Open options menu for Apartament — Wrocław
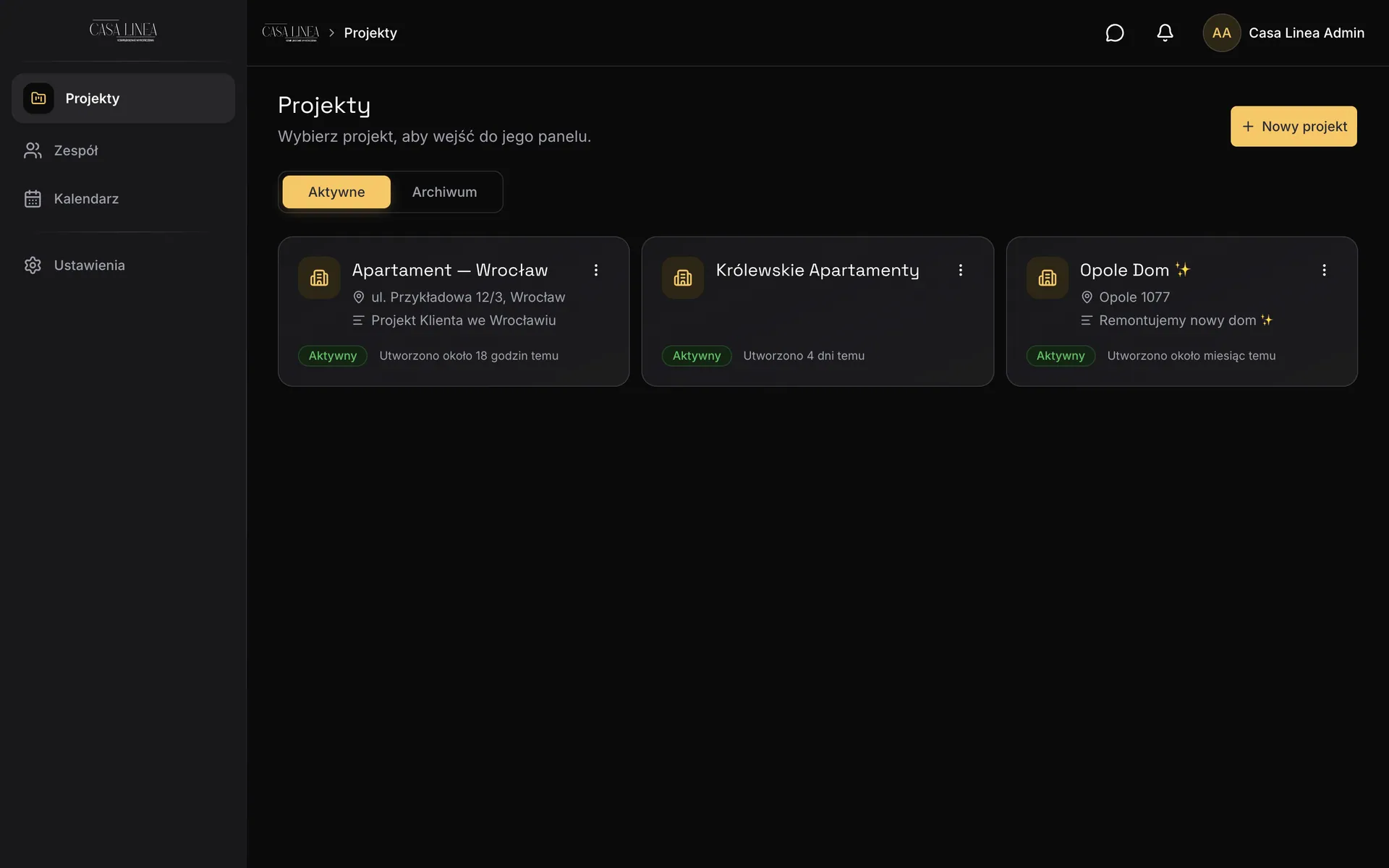Image resolution: width=1389 pixels, height=868 pixels. click(x=596, y=271)
